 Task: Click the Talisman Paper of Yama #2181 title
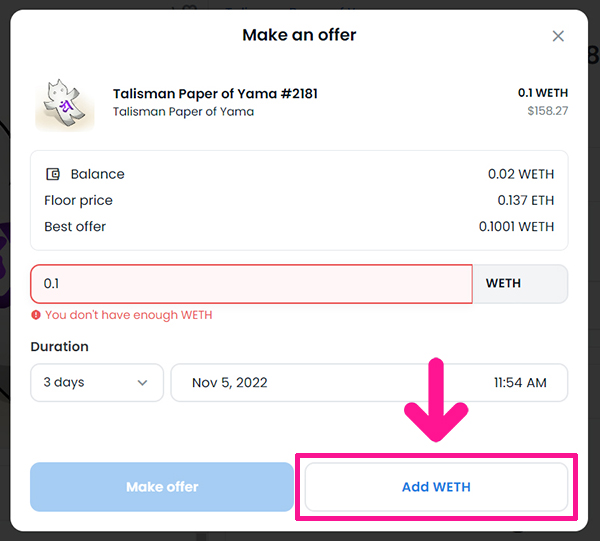click(215, 93)
